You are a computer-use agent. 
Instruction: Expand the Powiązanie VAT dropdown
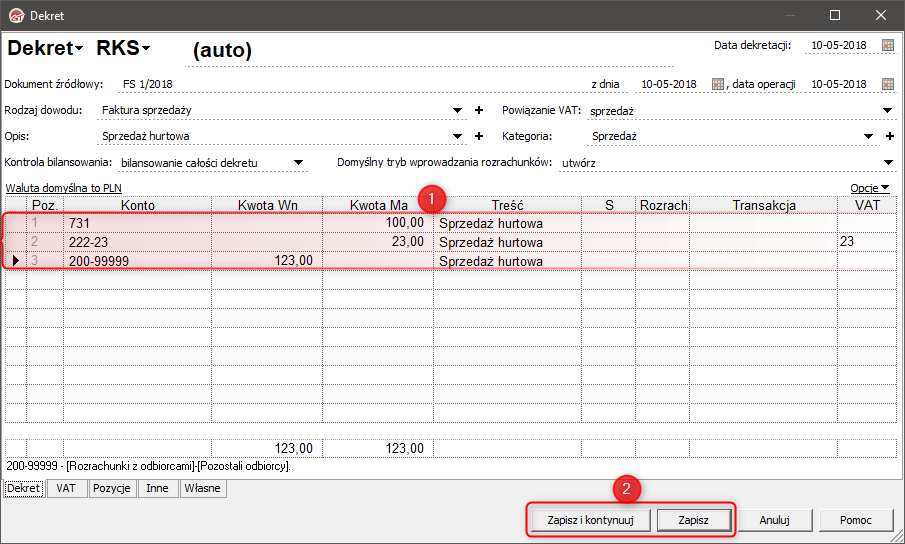[x=888, y=110]
